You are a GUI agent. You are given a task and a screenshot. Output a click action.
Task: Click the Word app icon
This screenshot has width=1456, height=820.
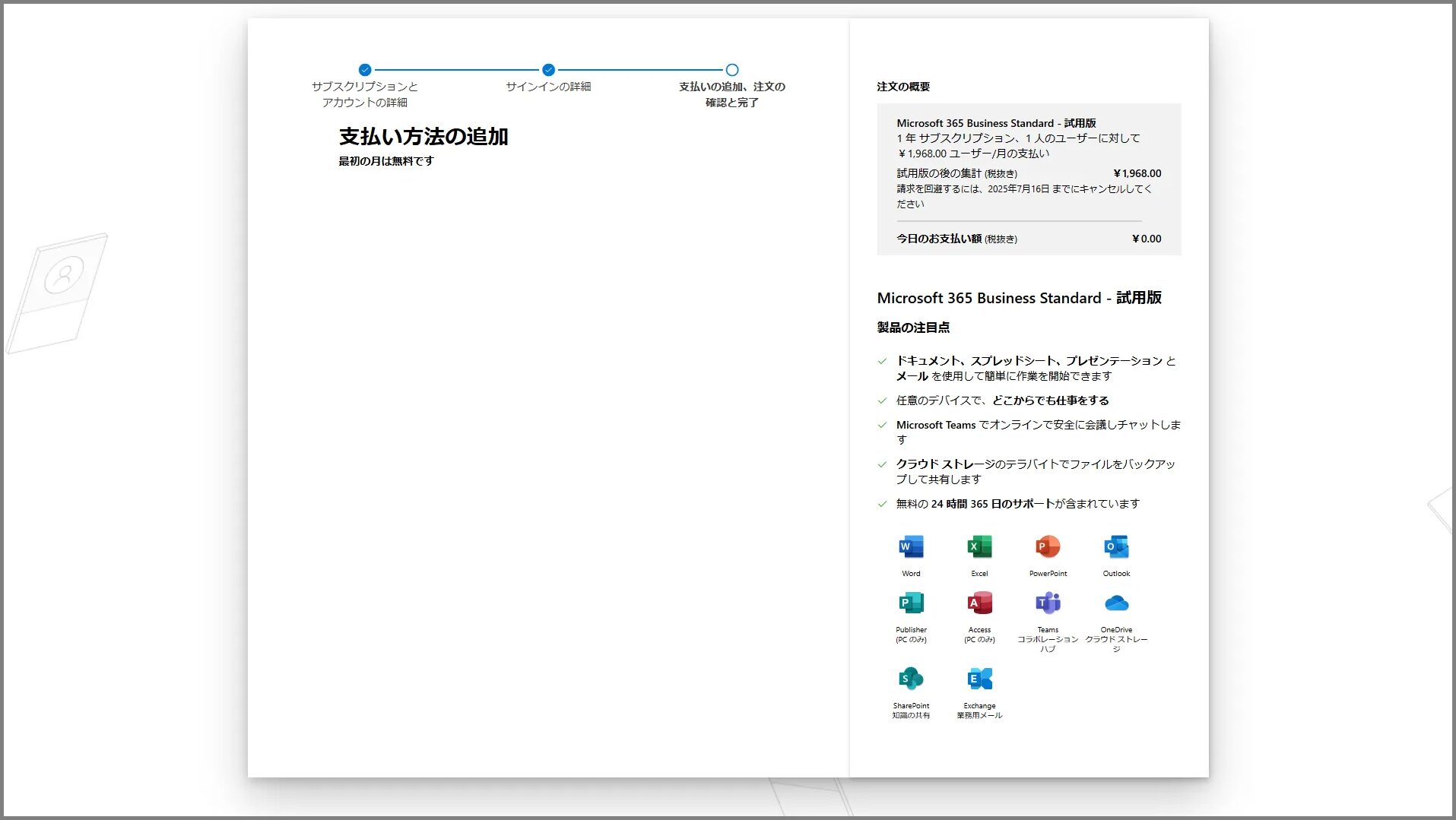[911, 546]
